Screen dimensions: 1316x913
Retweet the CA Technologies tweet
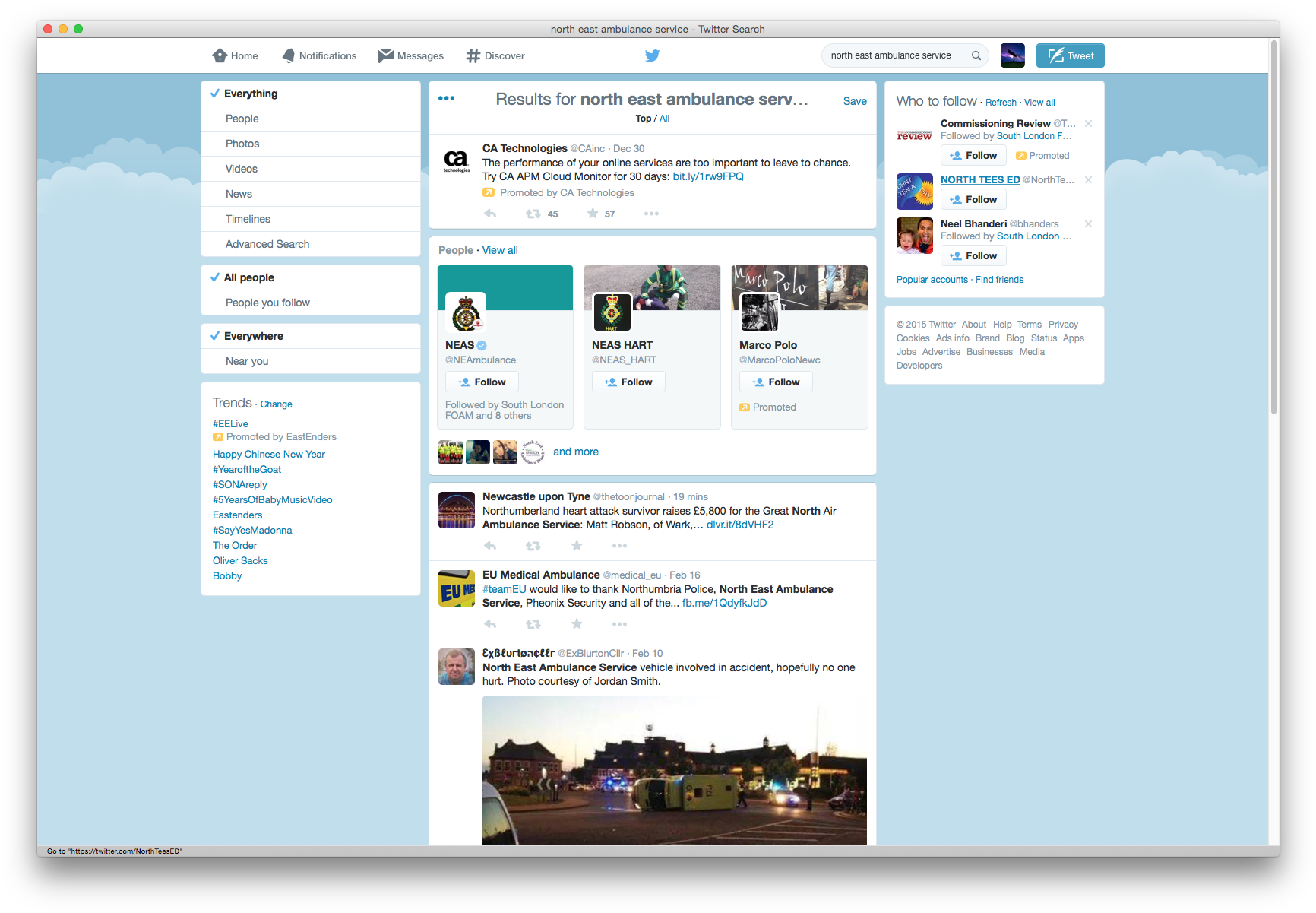click(533, 214)
